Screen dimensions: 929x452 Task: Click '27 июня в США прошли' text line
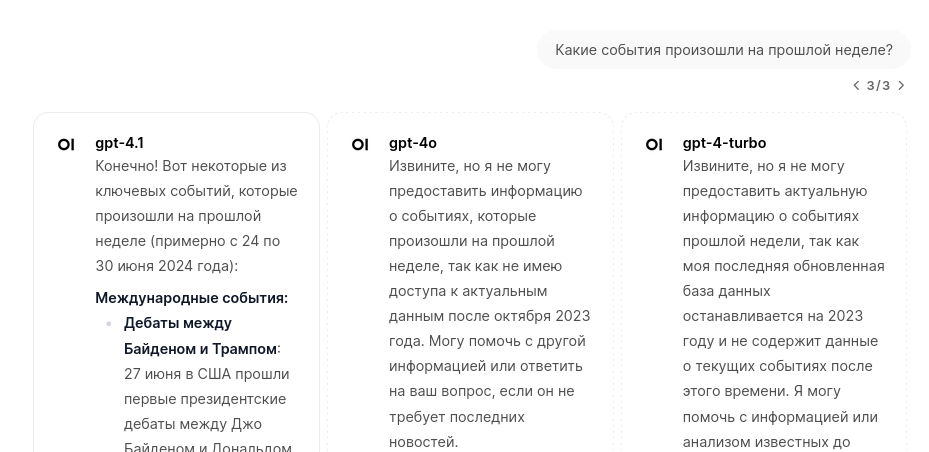pos(207,374)
